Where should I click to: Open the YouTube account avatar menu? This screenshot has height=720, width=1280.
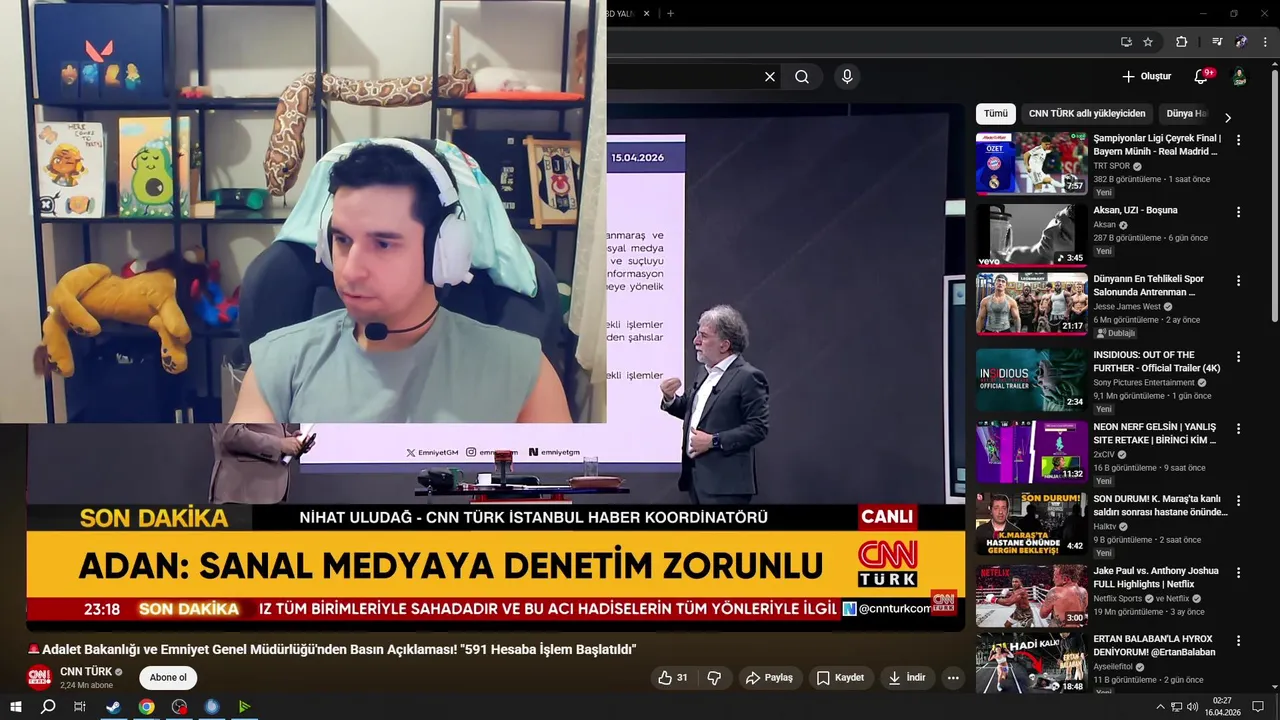pyautogui.click(x=1239, y=77)
